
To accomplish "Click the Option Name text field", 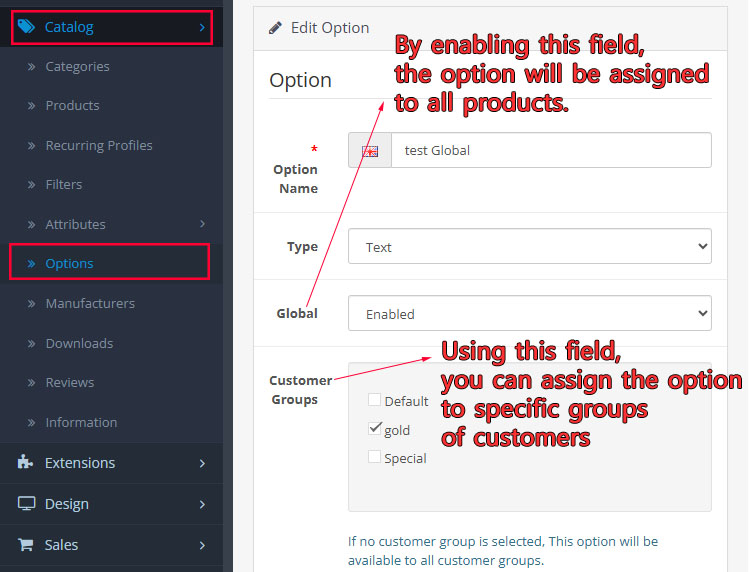I will (x=550, y=151).
